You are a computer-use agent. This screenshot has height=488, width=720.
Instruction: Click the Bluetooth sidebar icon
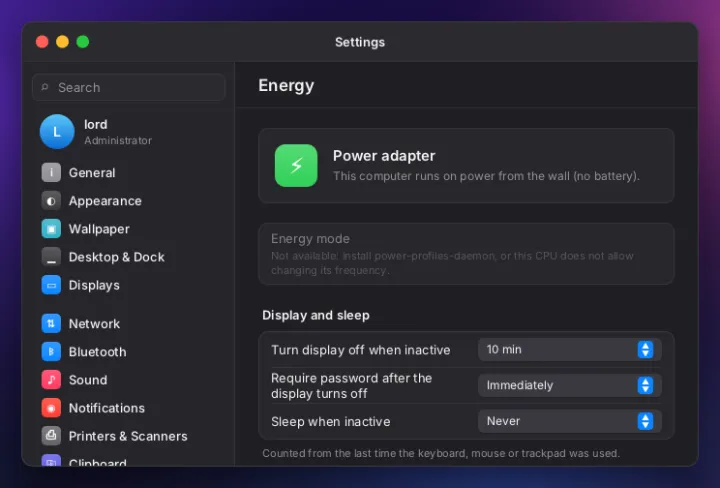point(51,352)
